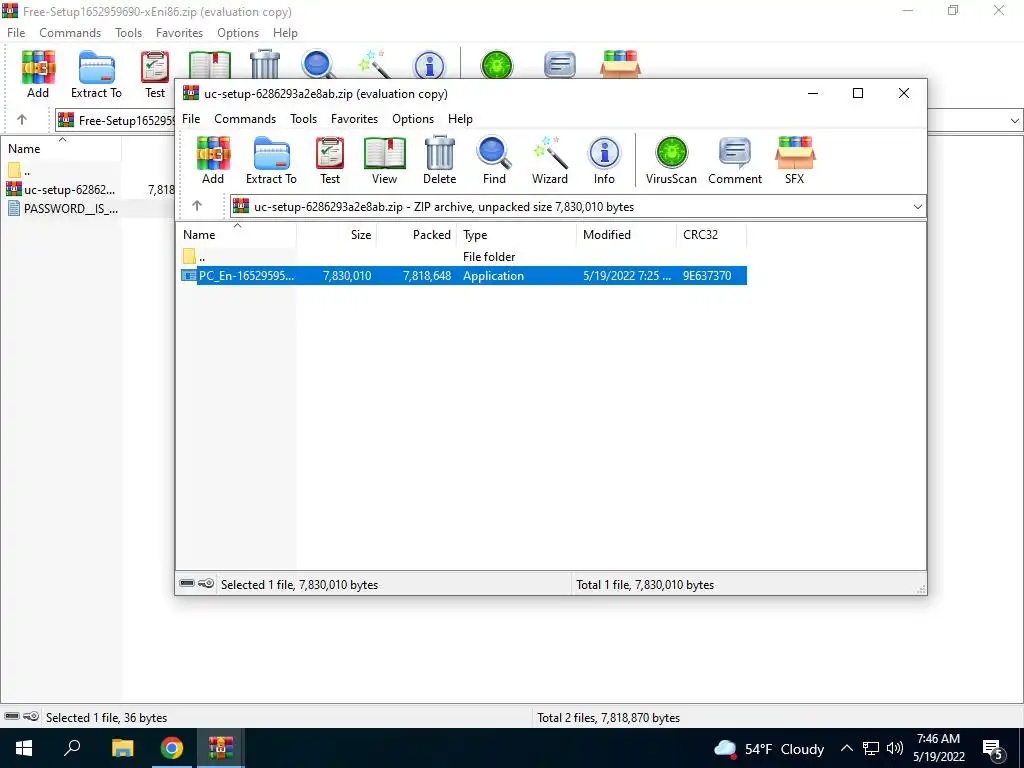Click Add in the front uc-setup window
Screen dimensions: 1024x768
point(213,161)
